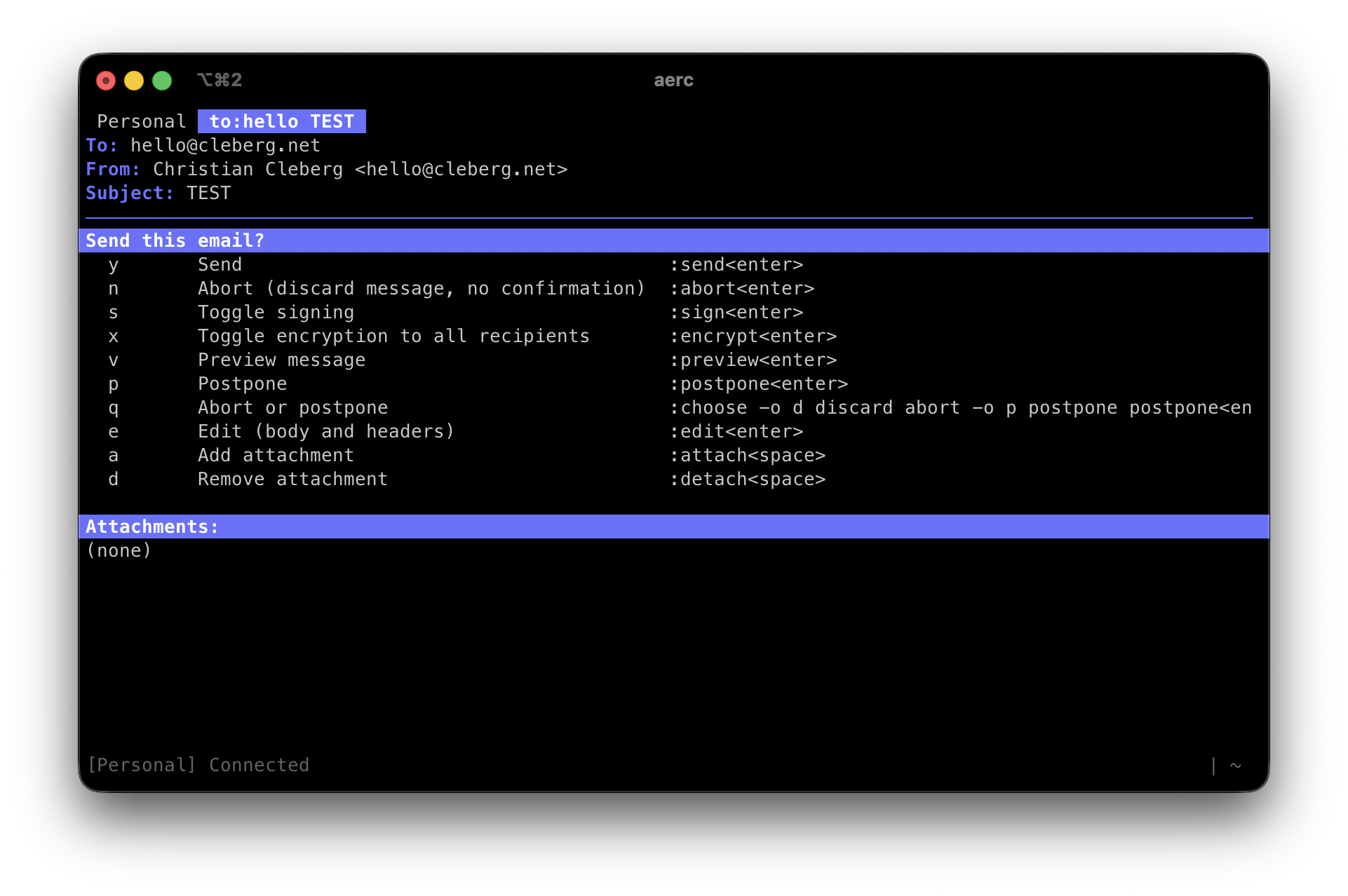Select Remove attachment
Screen dimensions: 1348x896
pyautogui.click(x=292, y=479)
